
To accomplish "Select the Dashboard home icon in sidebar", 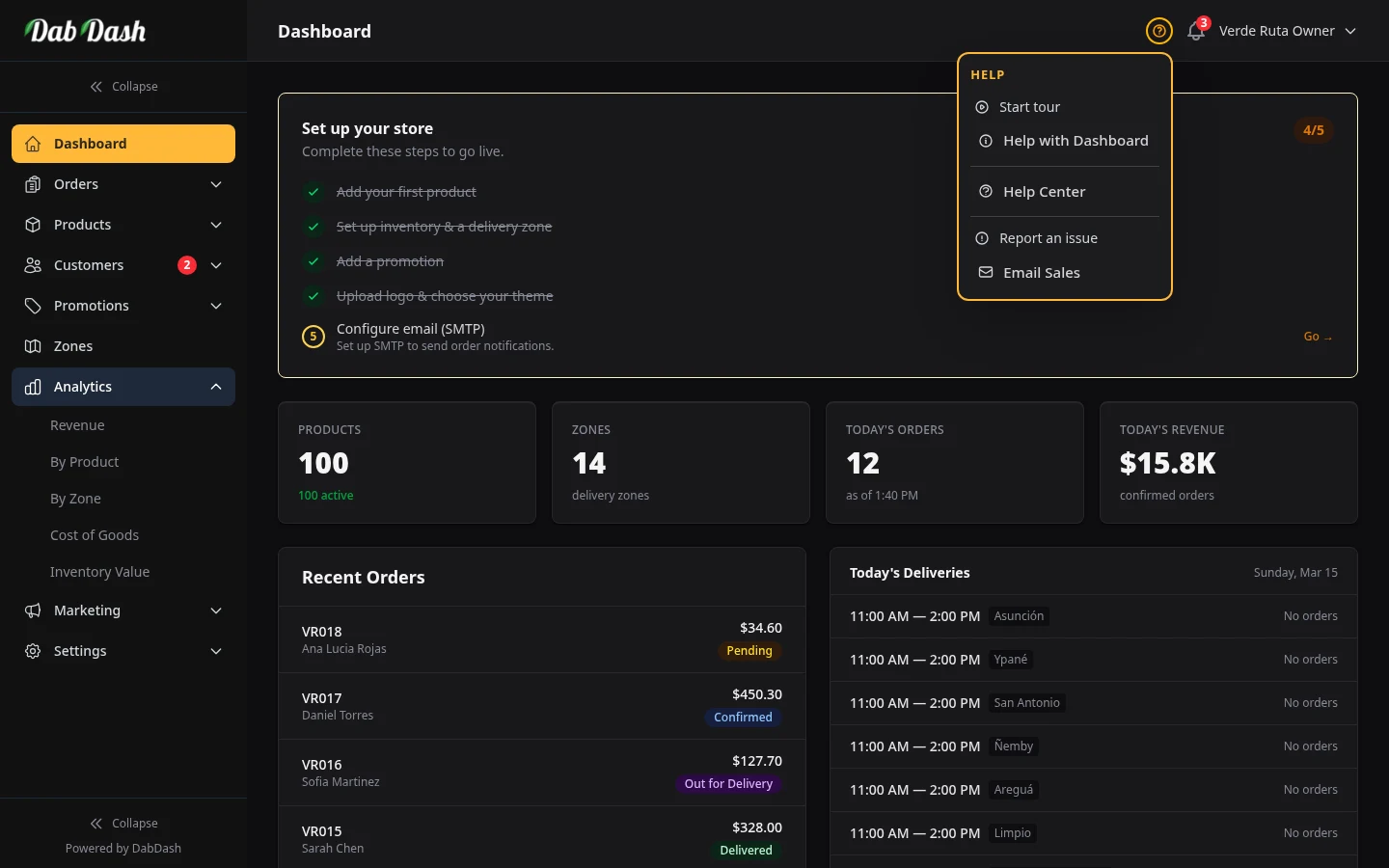I will [33, 143].
